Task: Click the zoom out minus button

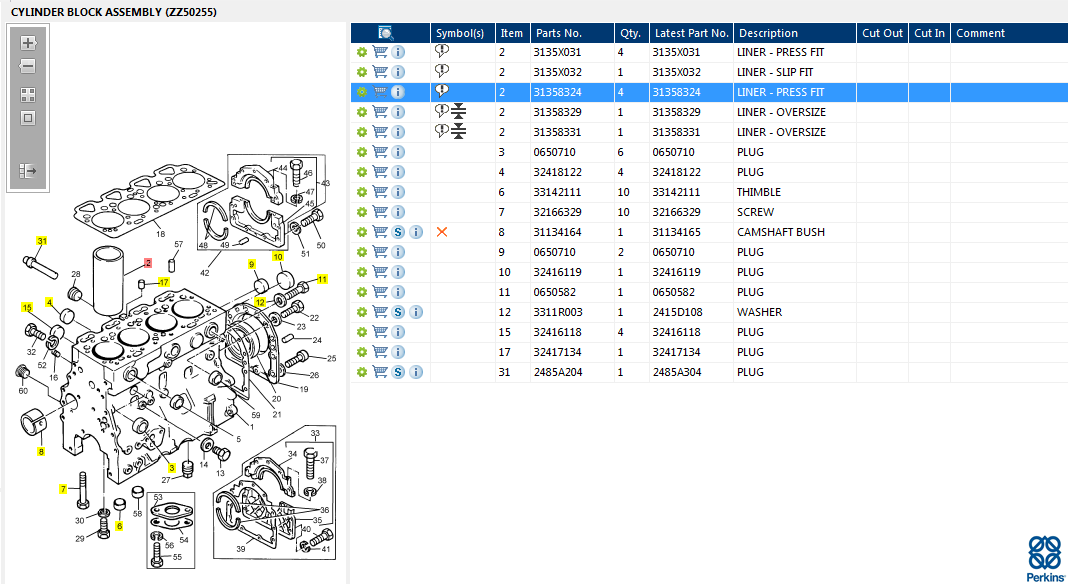Action: pyautogui.click(x=28, y=66)
